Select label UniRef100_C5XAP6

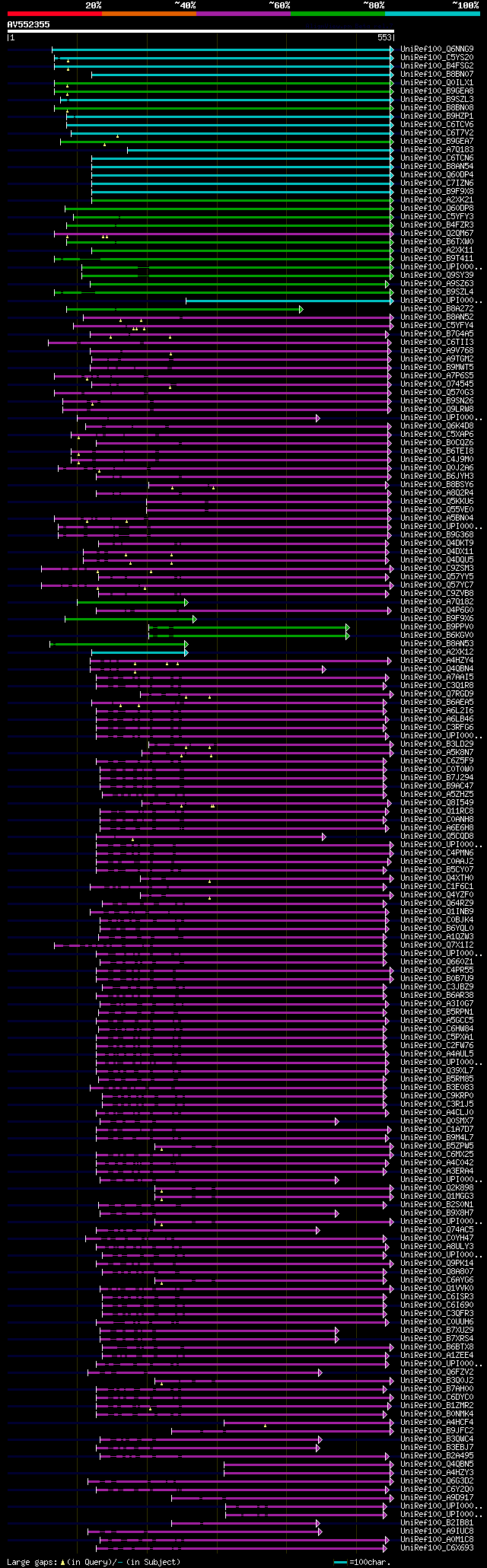(437, 435)
